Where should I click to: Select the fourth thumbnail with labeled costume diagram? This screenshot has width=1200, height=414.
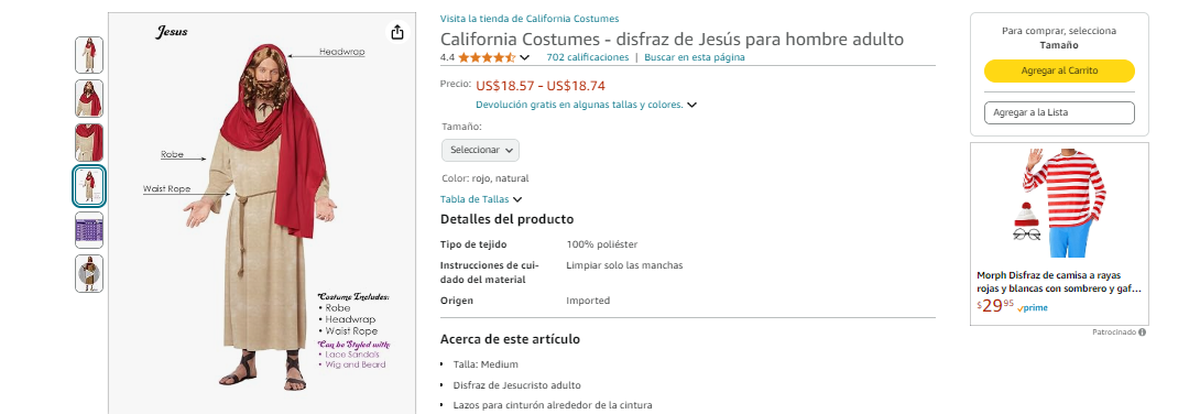[89, 186]
